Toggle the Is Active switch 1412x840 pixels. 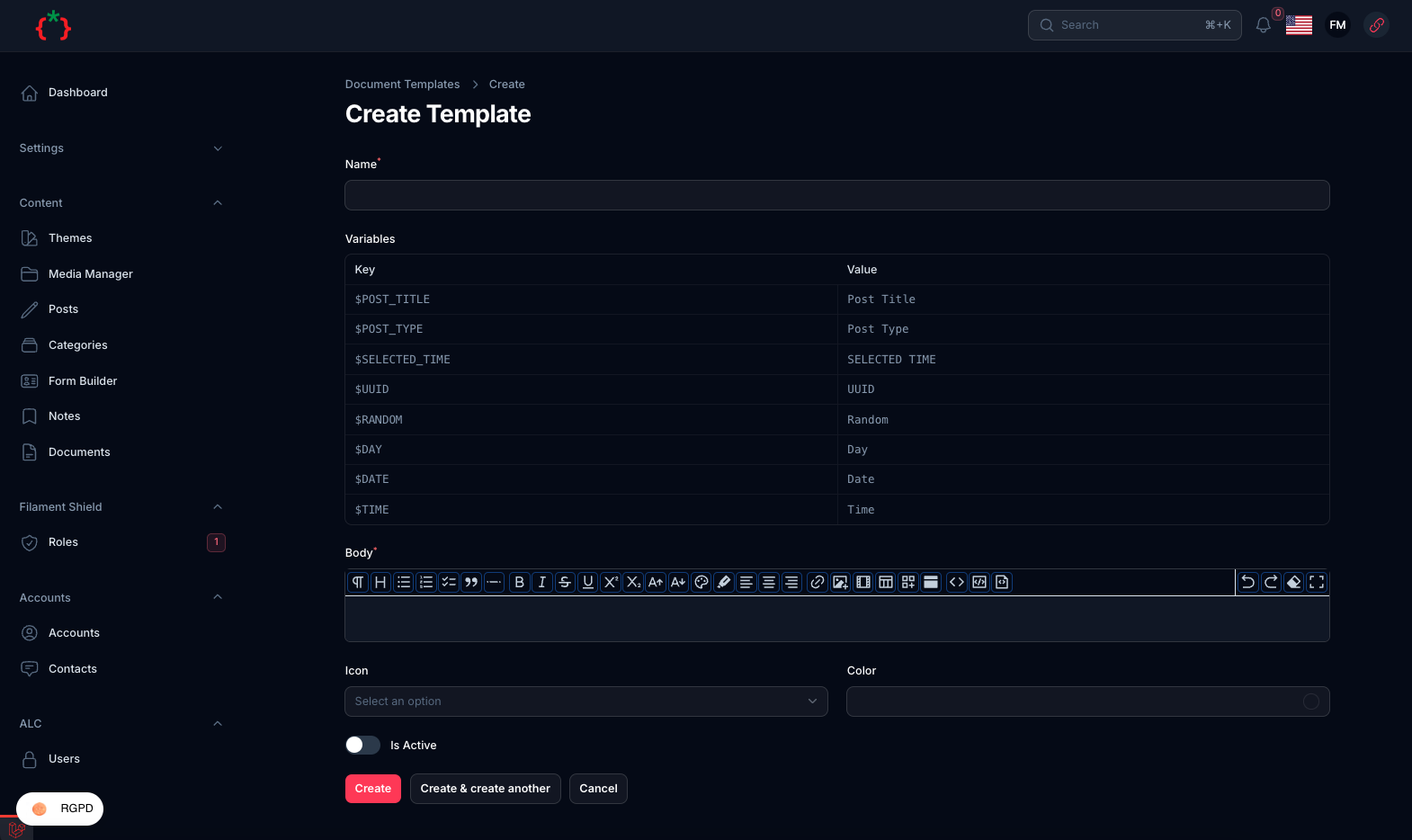click(x=362, y=745)
